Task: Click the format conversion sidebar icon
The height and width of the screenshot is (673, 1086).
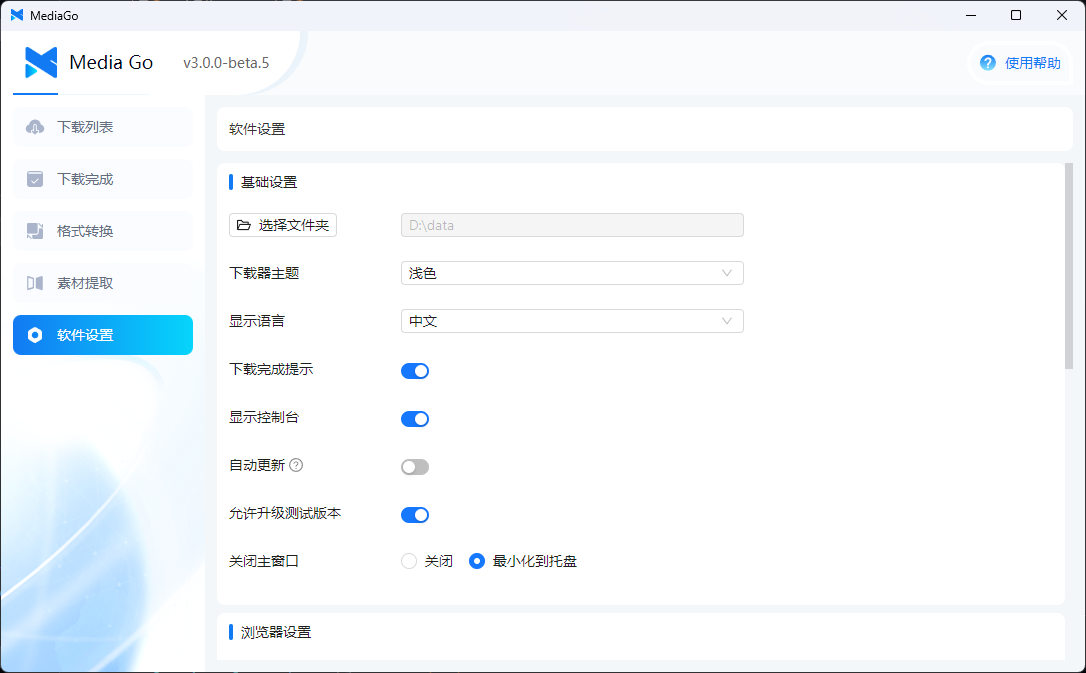Action: [x=35, y=231]
